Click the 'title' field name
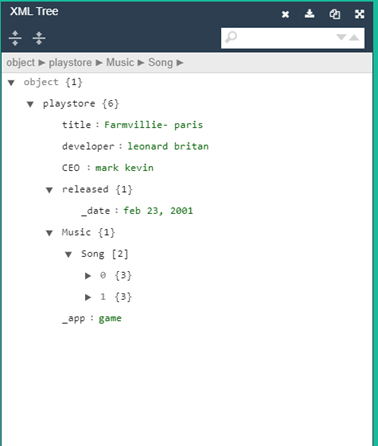 (76, 125)
